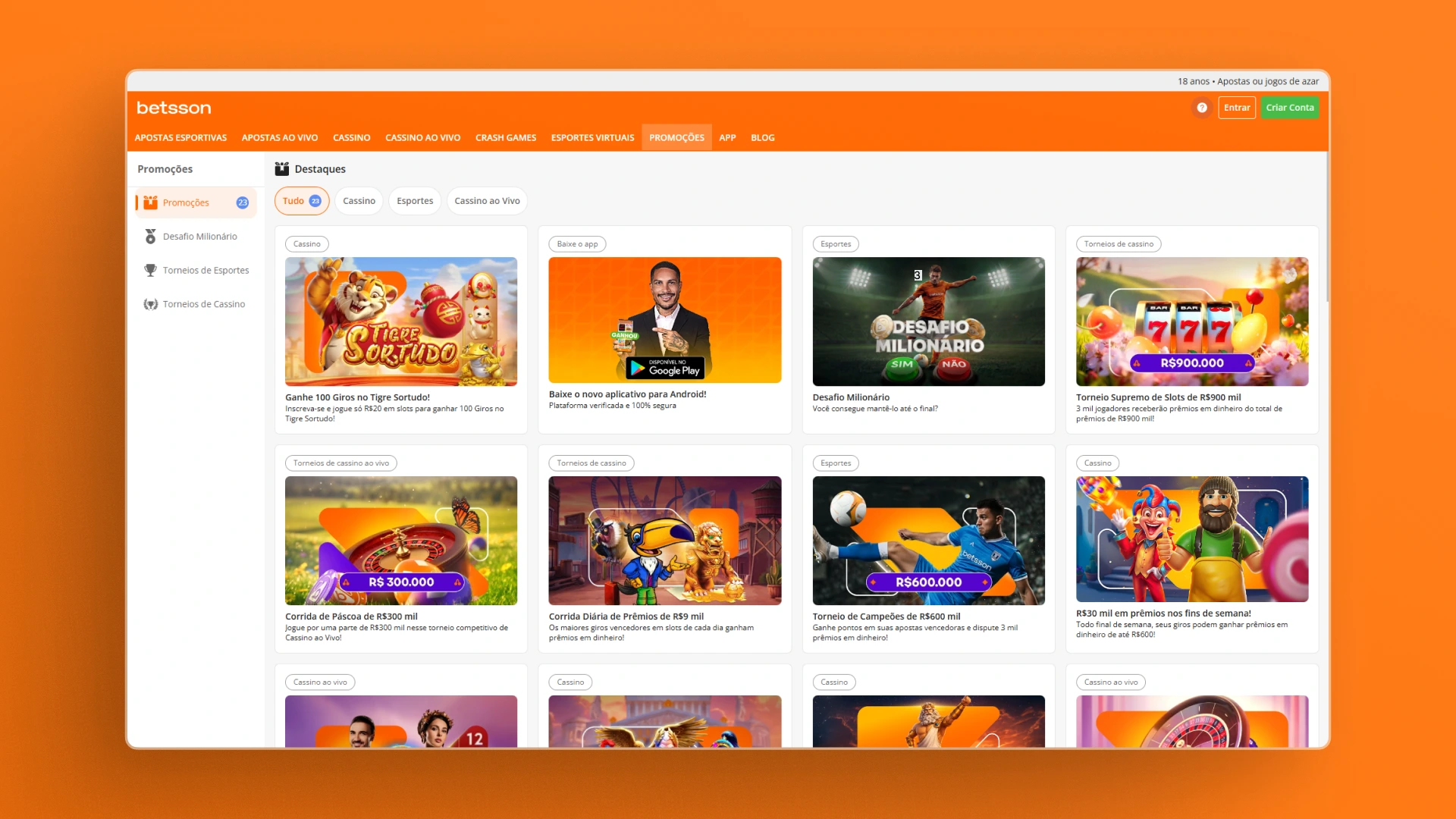
Task: Click the Destaques heading text
Action: pyautogui.click(x=320, y=169)
